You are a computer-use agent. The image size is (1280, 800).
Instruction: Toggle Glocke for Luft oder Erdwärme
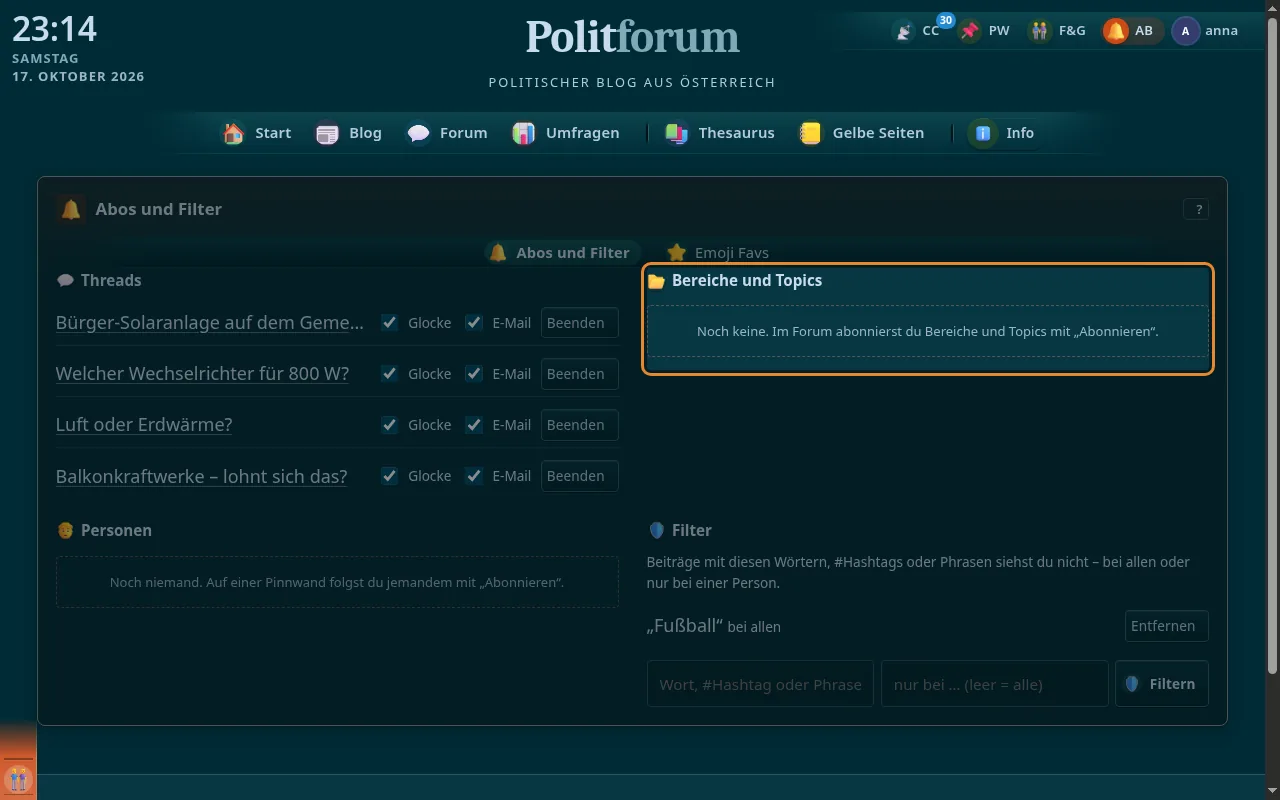click(x=390, y=425)
